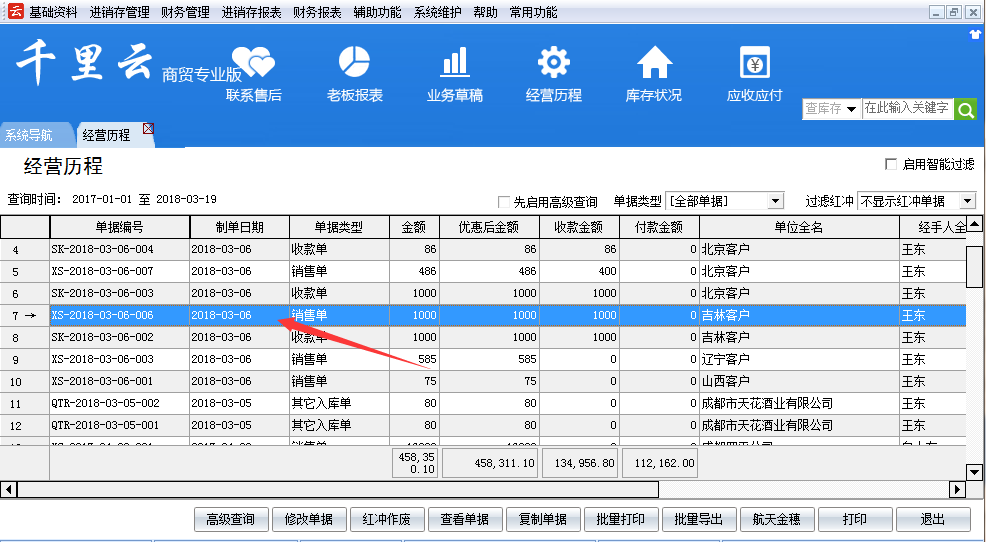The image size is (986, 542).
Task: Expand the 单据类型 dropdown
Action: point(775,201)
